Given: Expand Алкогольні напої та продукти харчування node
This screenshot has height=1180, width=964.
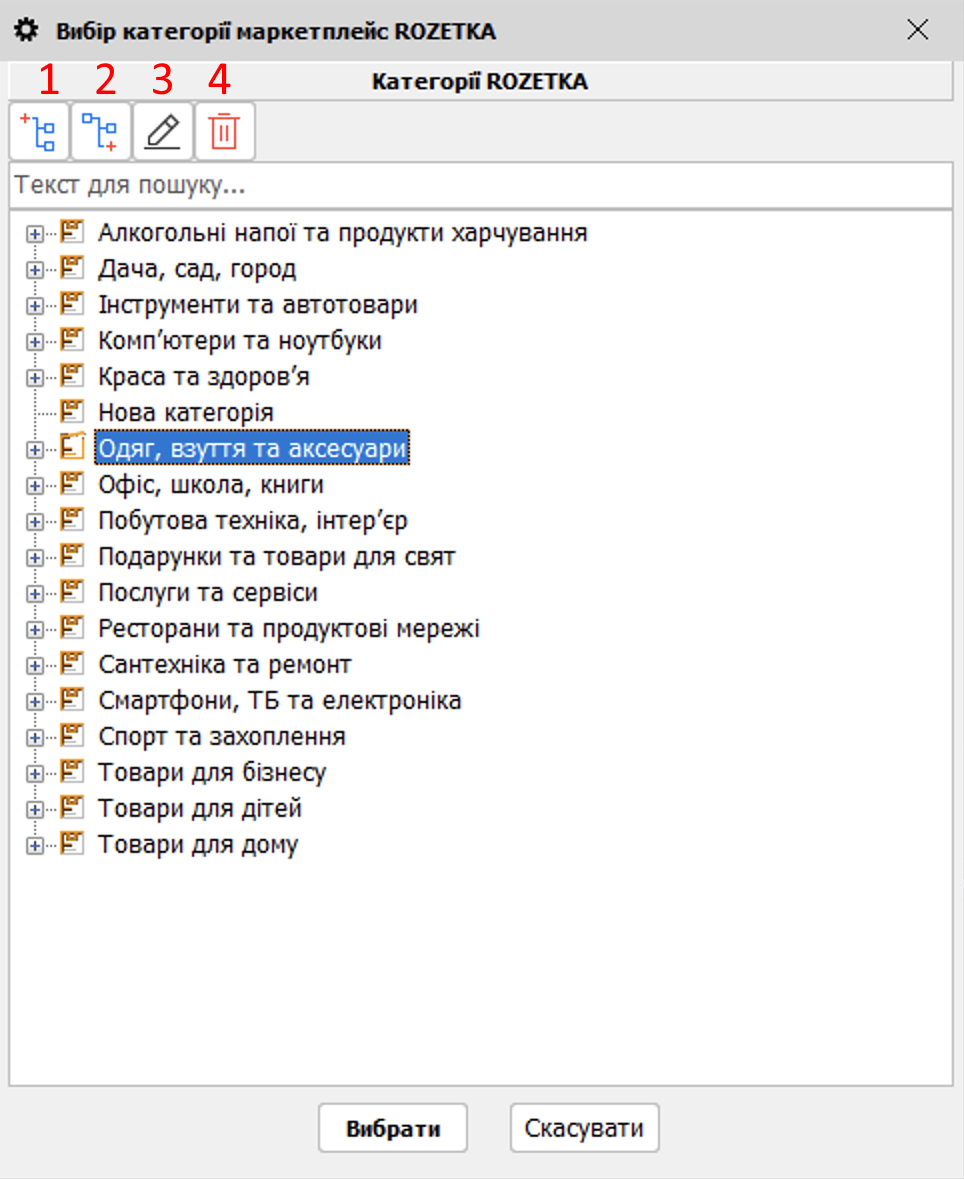Looking at the screenshot, I should coord(35,234).
